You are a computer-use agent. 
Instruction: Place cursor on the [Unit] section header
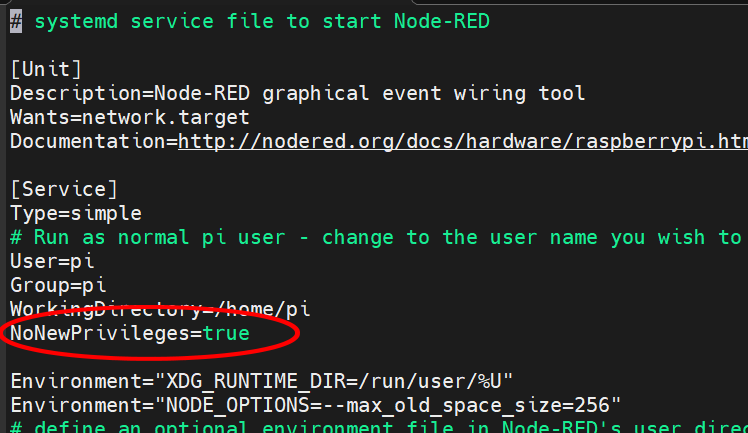(46, 70)
